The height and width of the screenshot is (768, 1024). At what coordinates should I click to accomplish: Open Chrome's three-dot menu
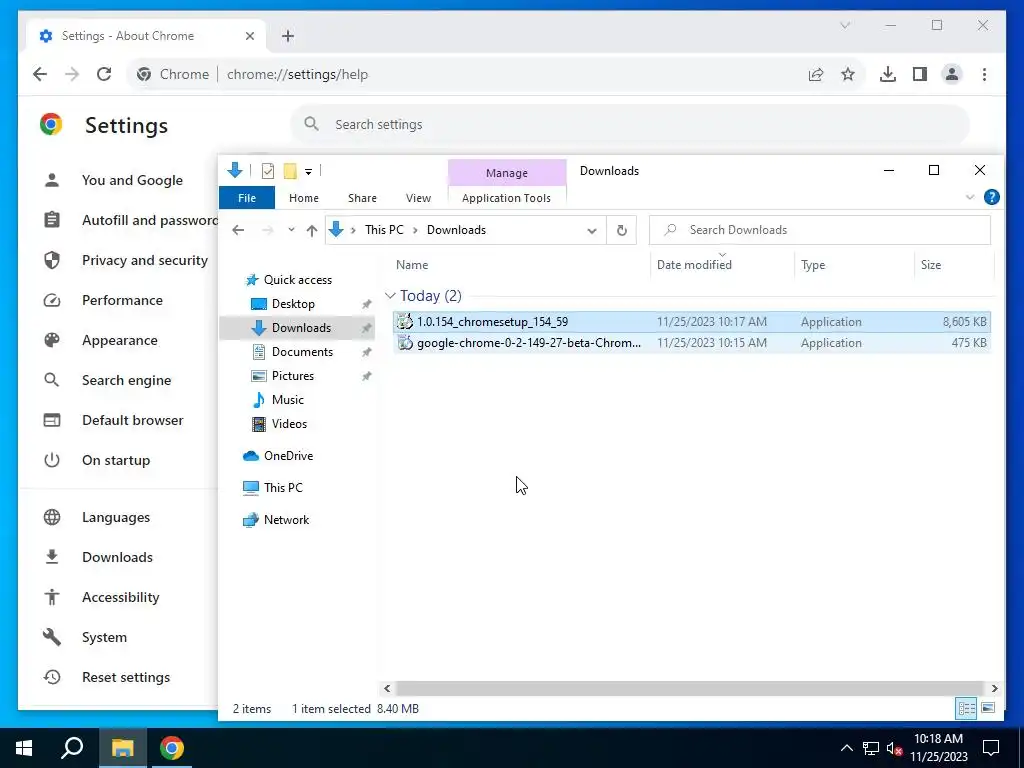[984, 74]
